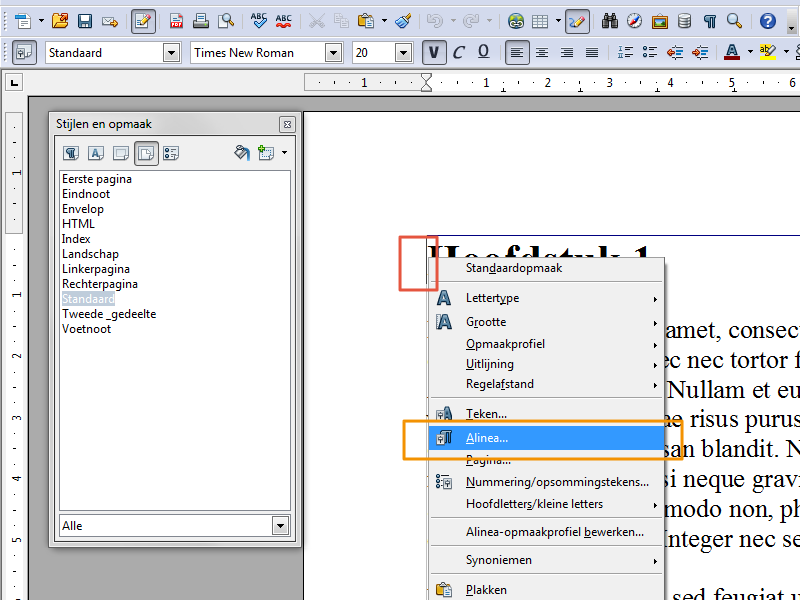Send document as e-mail icon
Screen dimensions: 800x600
[110, 21]
